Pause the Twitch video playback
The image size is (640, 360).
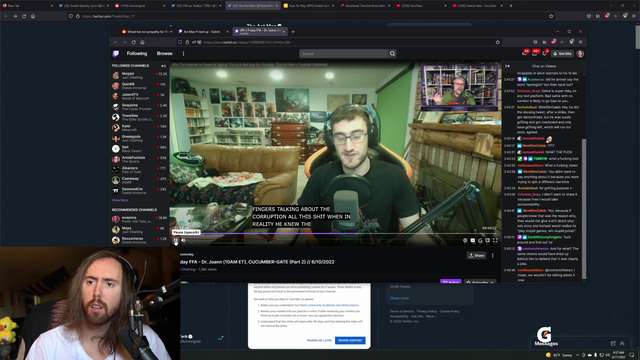176,240
